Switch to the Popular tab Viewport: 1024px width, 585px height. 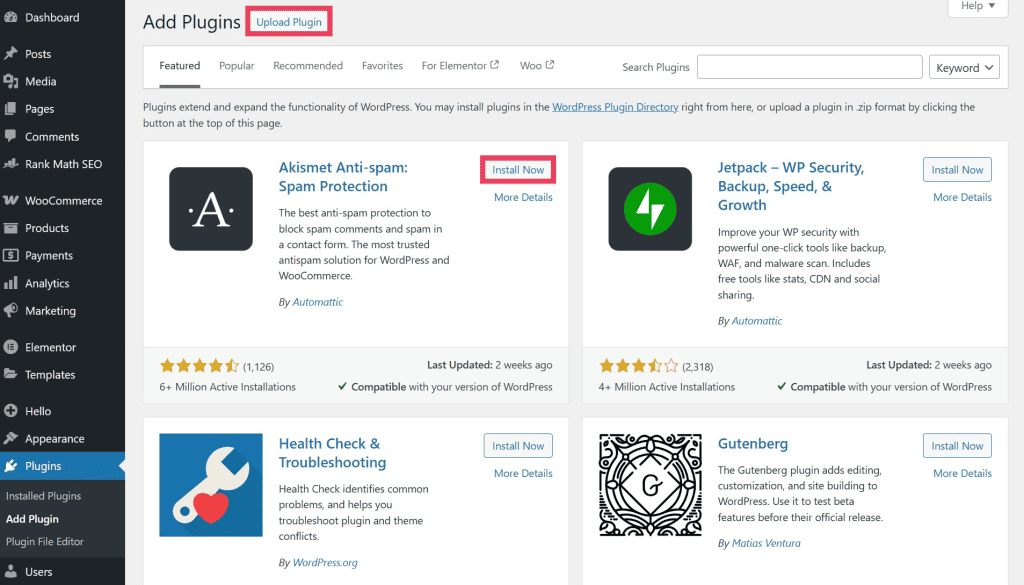[236, 66]
